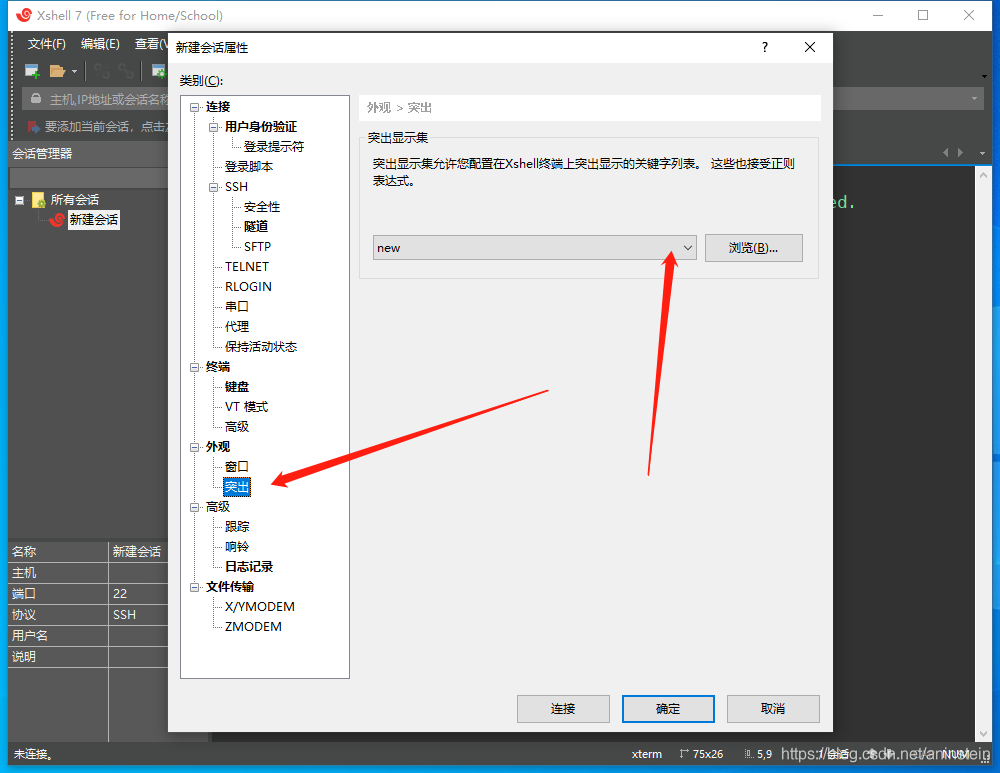Screen dimensions: 1000x773
Task: Select 安全性 under SSH
Action: pos(261,207)
